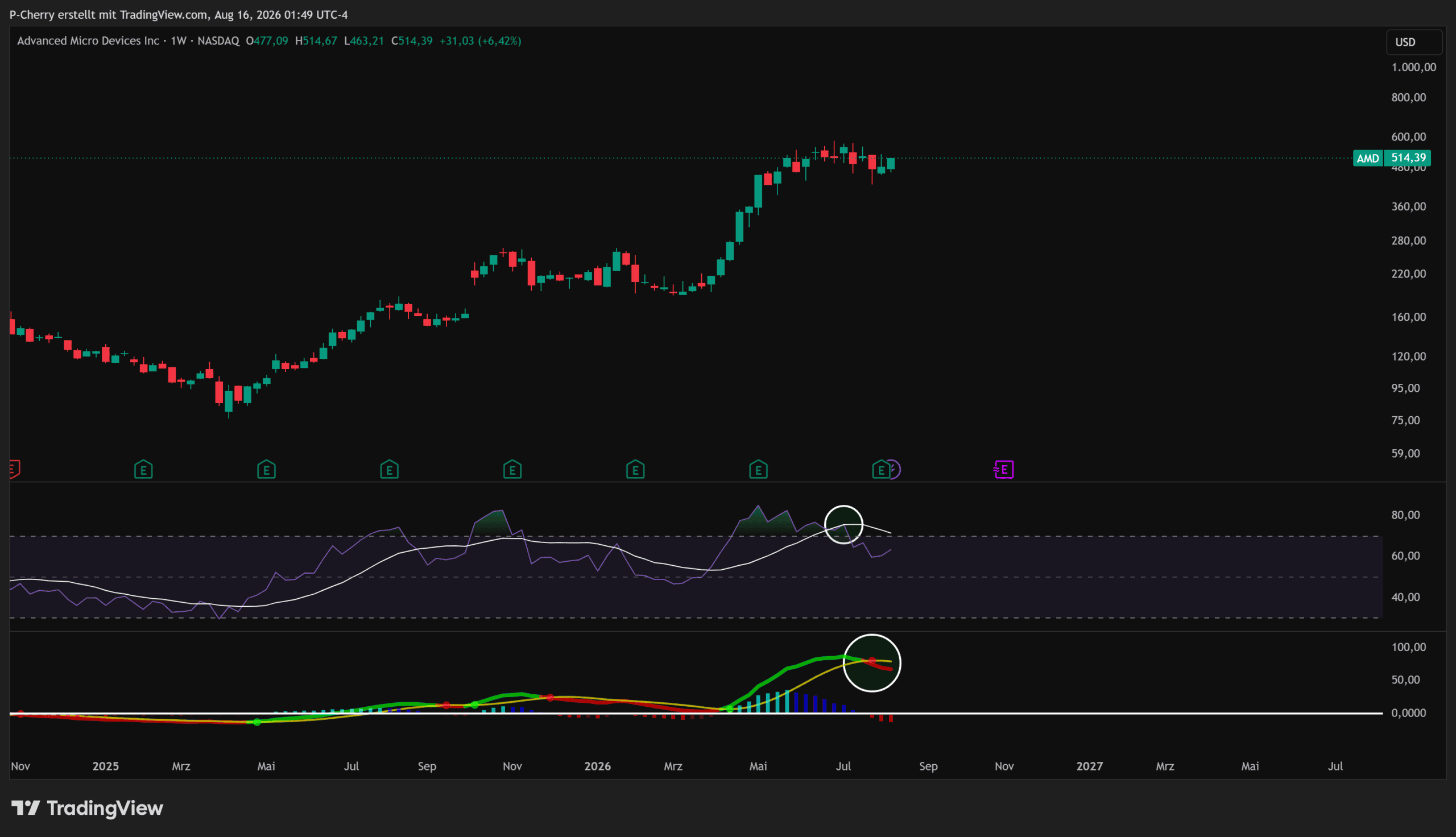Open the earnings marker for August 2025
The image size is (1456, 837).
coord(389,470)
